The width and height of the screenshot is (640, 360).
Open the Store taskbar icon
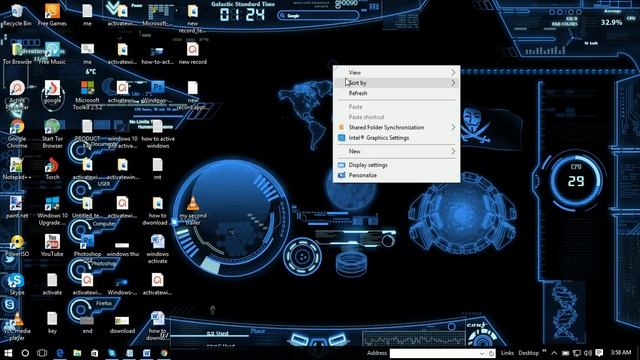click(x=94, y=353)
